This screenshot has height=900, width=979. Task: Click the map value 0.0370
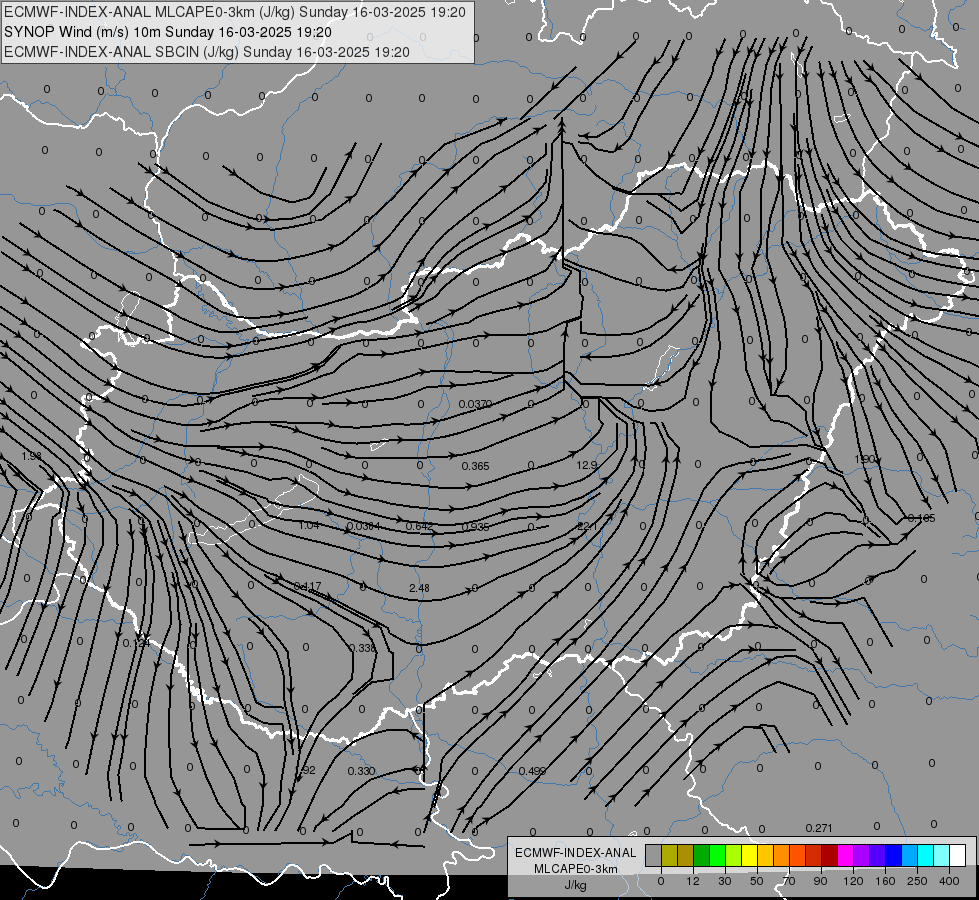[x=475, y=404]
